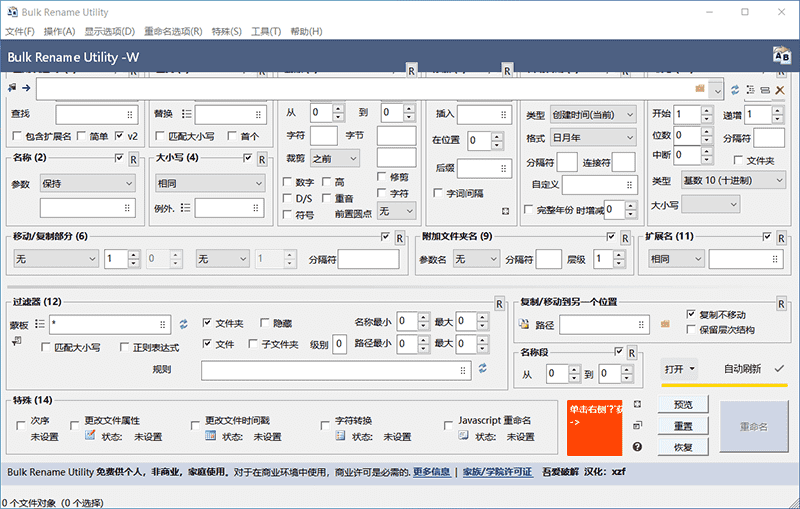Click the blue arrow icon beside path bar
800x509 pixels.
(x=26, y=88)
